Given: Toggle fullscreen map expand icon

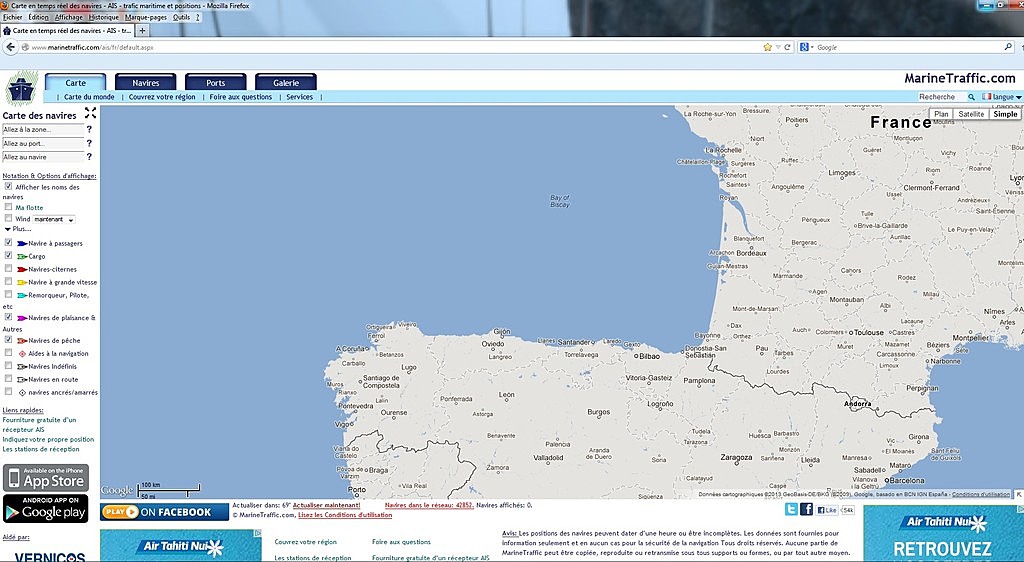Looking at the screenshot, I should 90,113.
